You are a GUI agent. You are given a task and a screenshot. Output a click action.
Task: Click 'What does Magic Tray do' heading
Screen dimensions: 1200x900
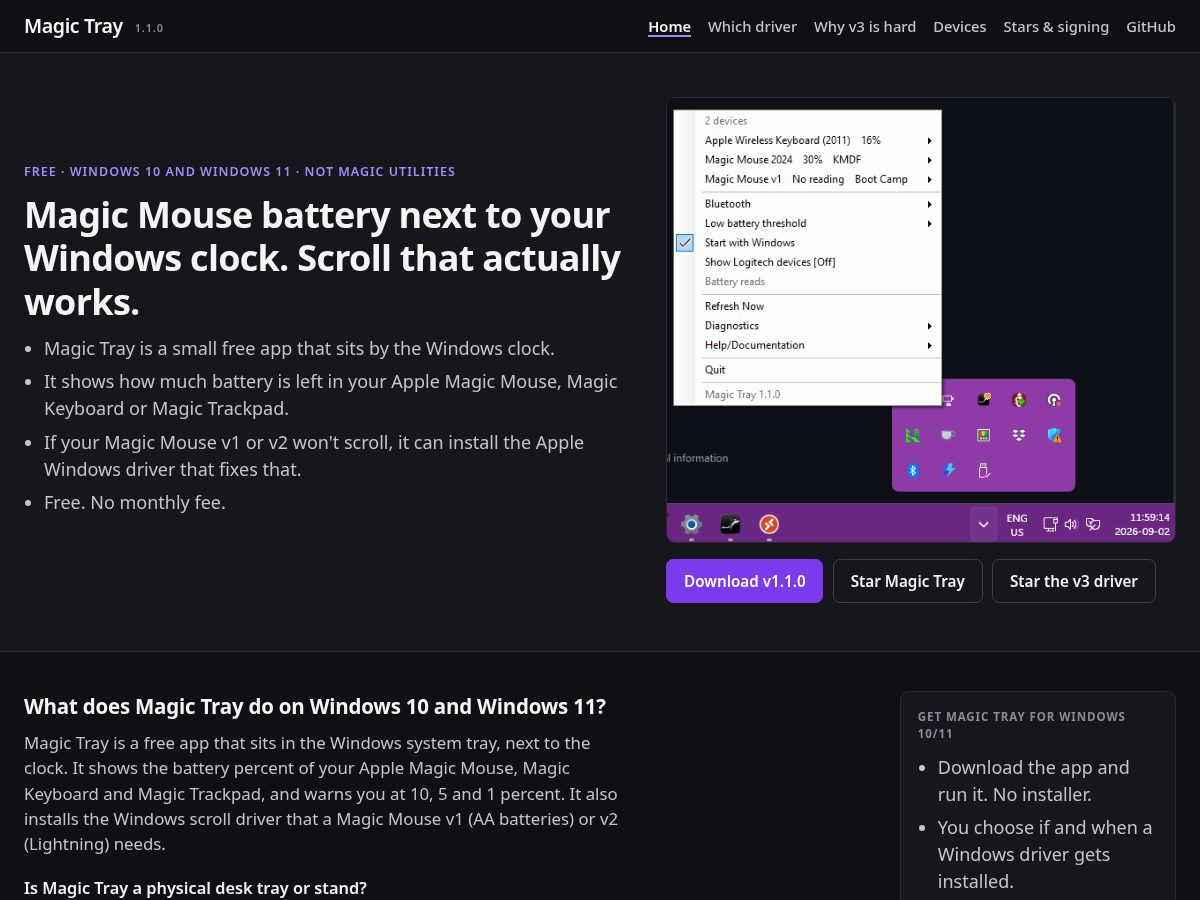pyautogui.click(x=315, y=706)
